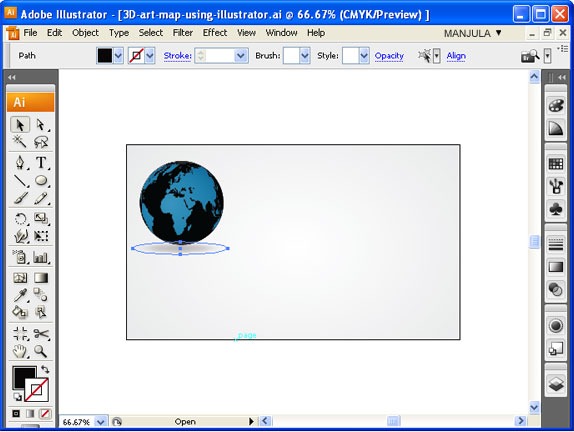Select the Eyedropper tool
The width and height of the screenshot is (574, 432).
[20, 295]
